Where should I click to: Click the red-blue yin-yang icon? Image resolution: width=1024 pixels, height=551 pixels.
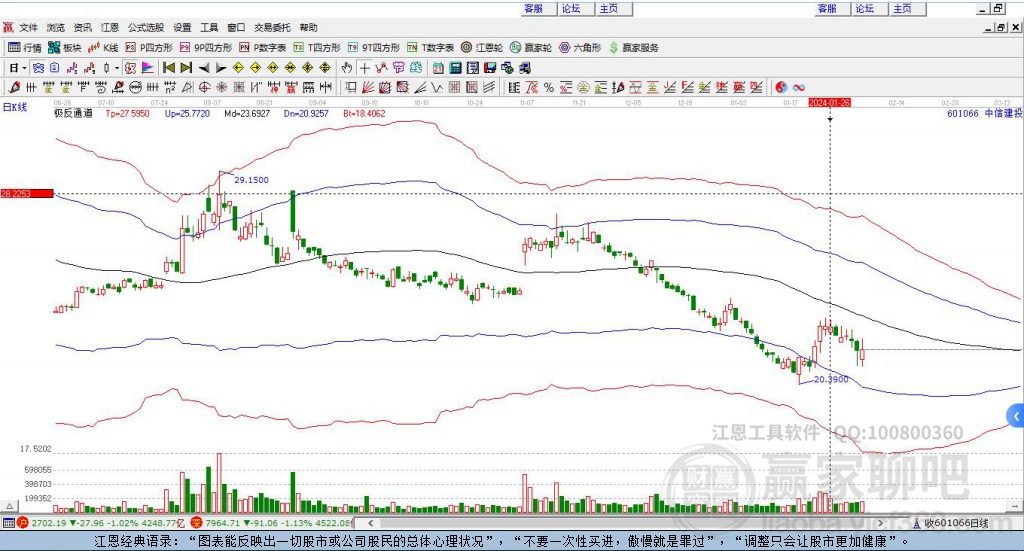[781, 87]
